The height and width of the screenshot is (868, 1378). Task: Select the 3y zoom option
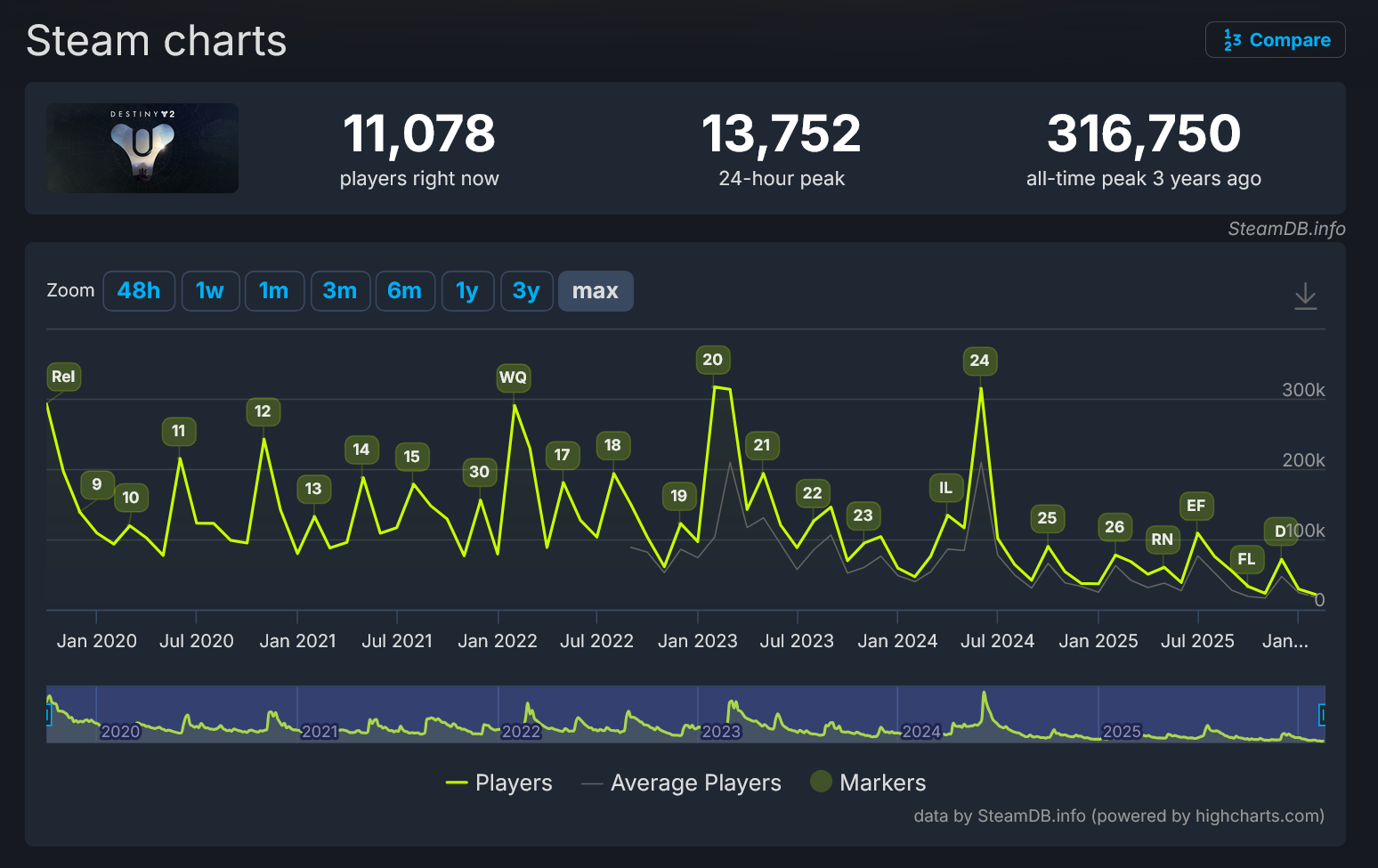526,290
